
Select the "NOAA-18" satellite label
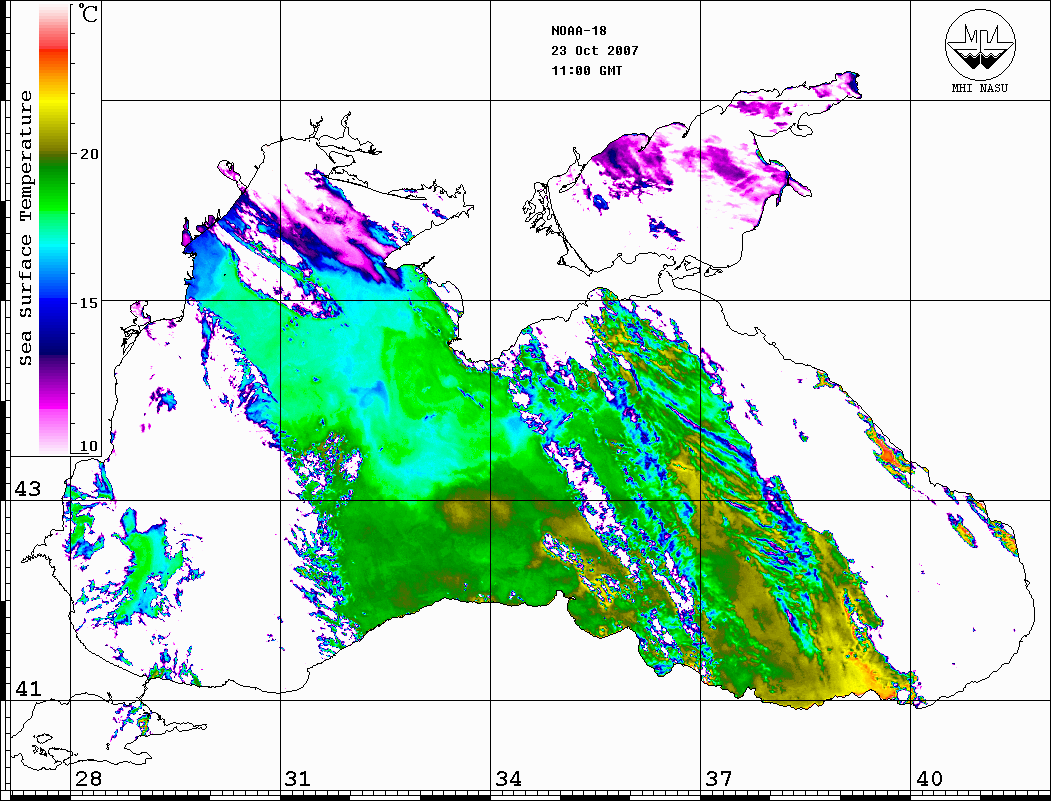[579, 31]
